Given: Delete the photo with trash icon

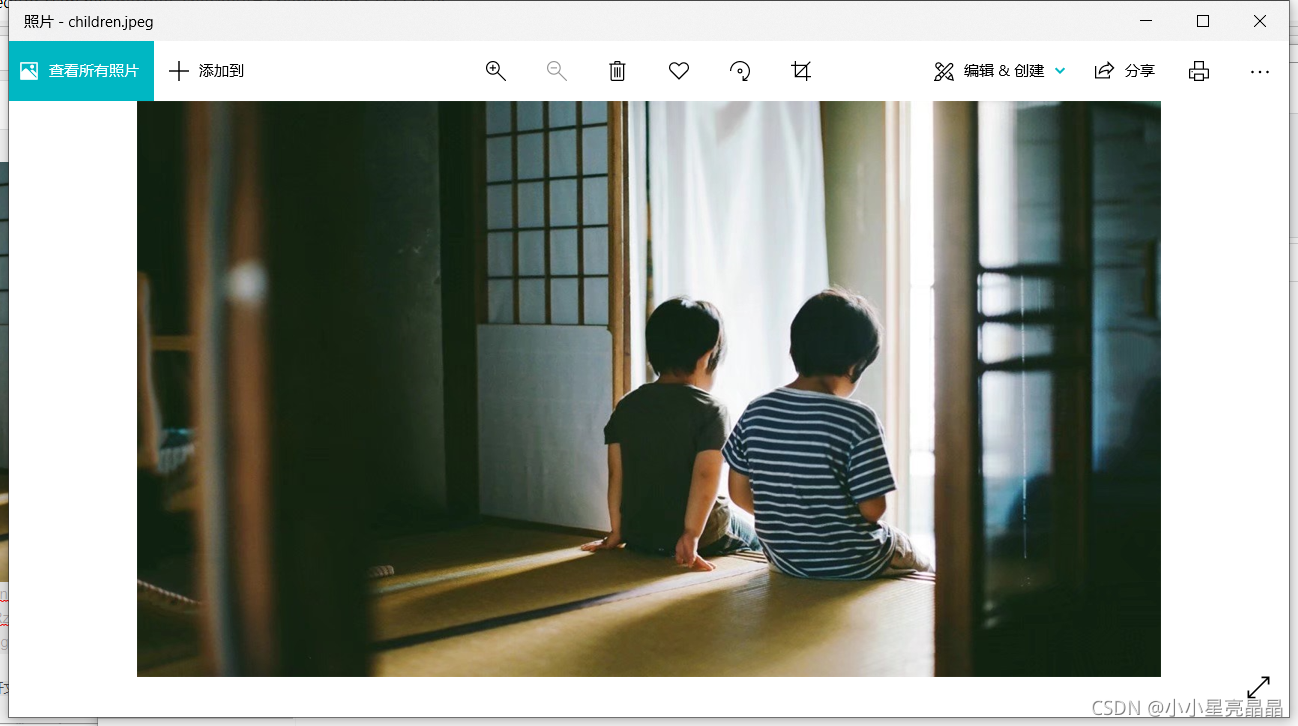Looking at the screenshot, I should (x=618, y=71).
